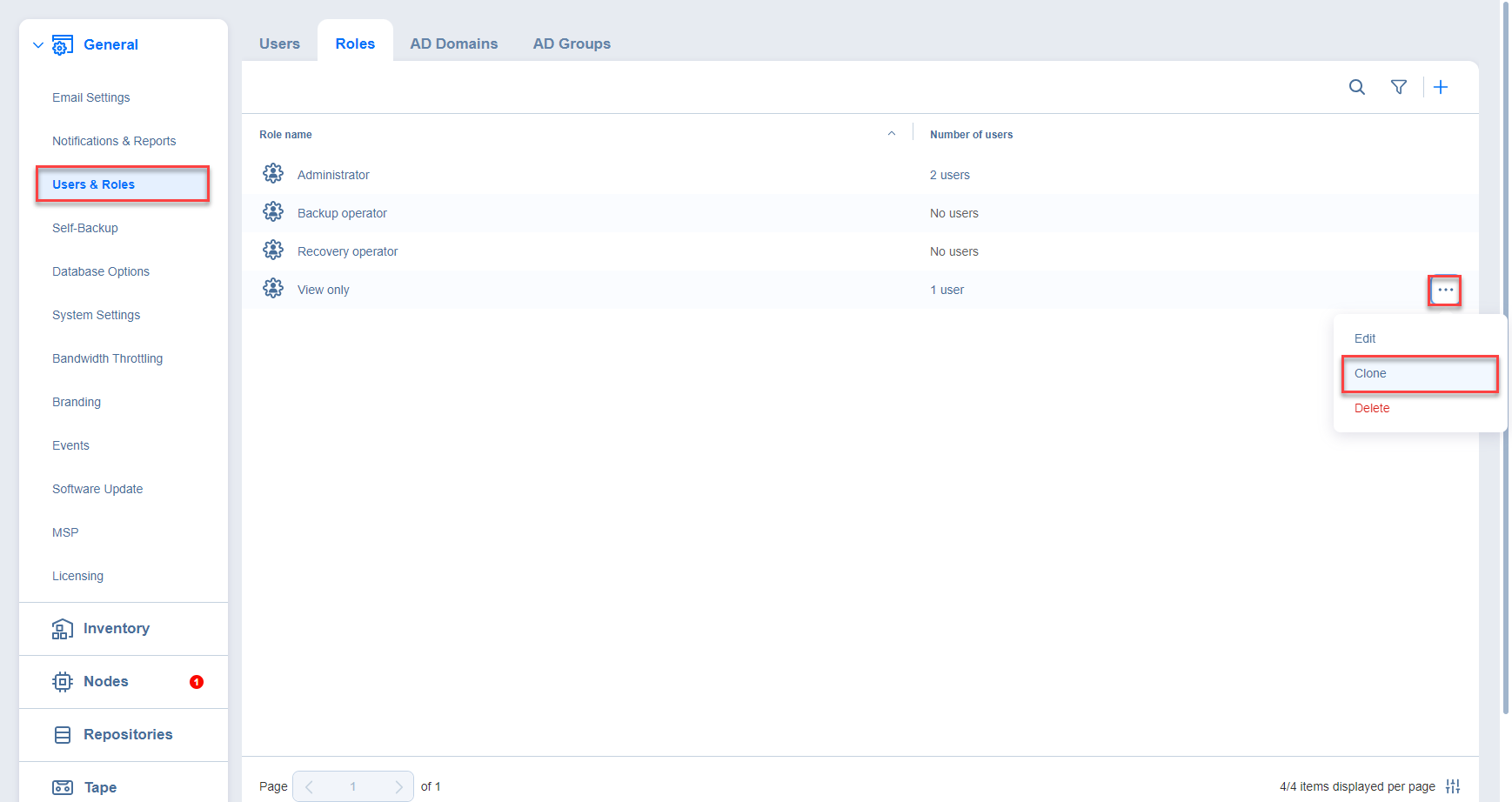Click the Administrator role gear icon
The height and width of the screenshot is (802, 1512).
pos(273,174)
